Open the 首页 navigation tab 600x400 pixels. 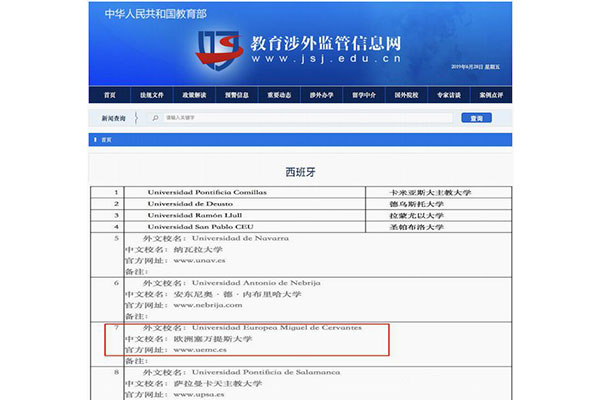pos(109,95)
